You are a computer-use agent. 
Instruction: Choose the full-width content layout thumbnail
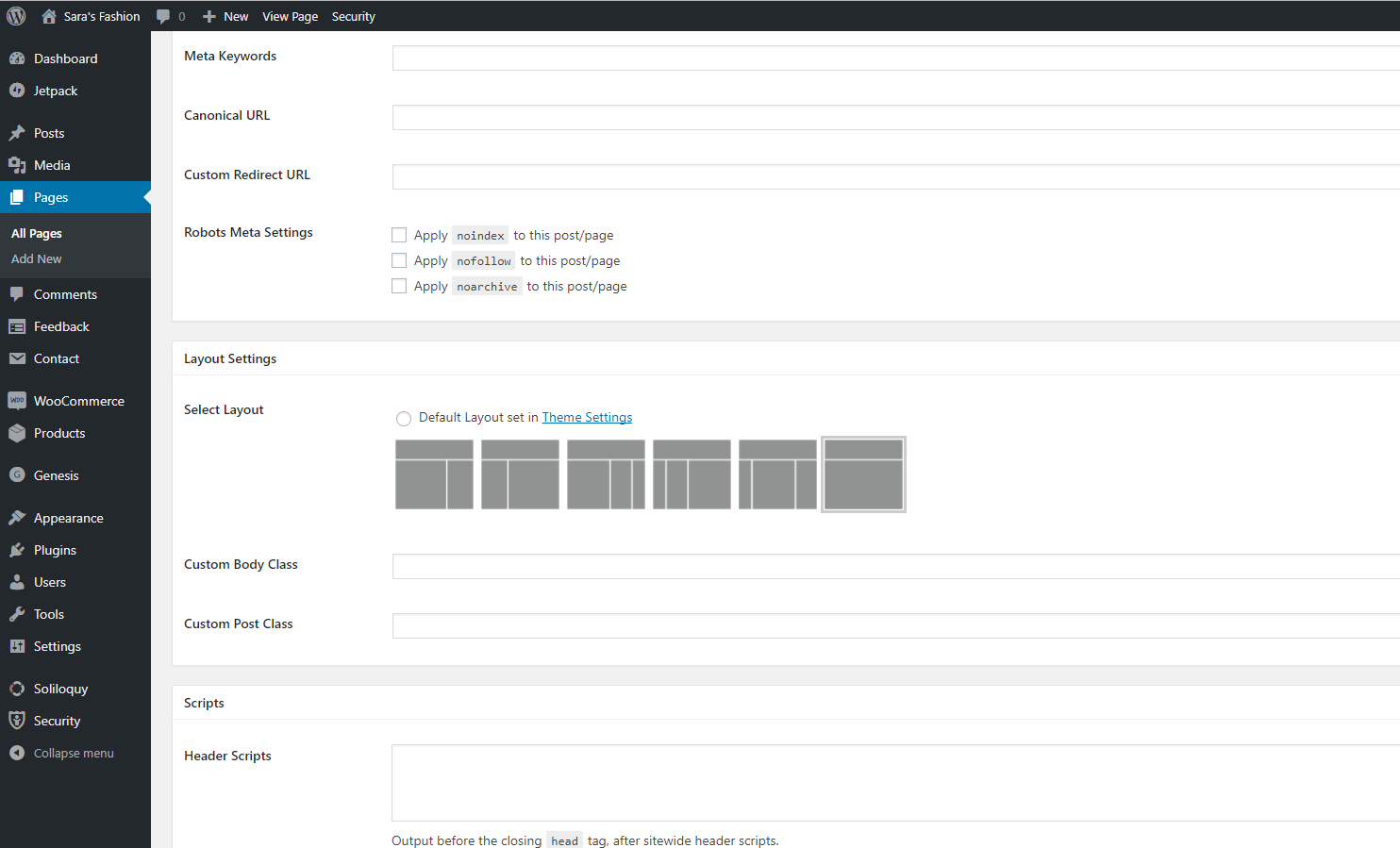tap(863, 474)
